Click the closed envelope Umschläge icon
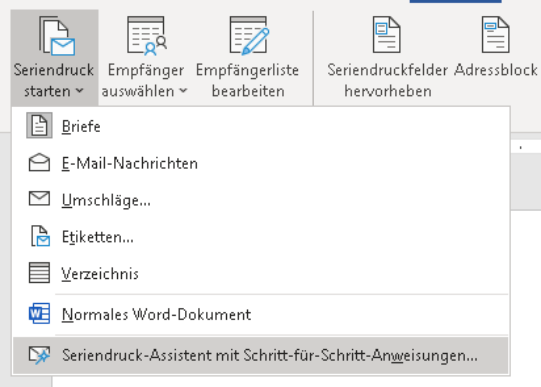The image size is (541, 387). [39, 199]
